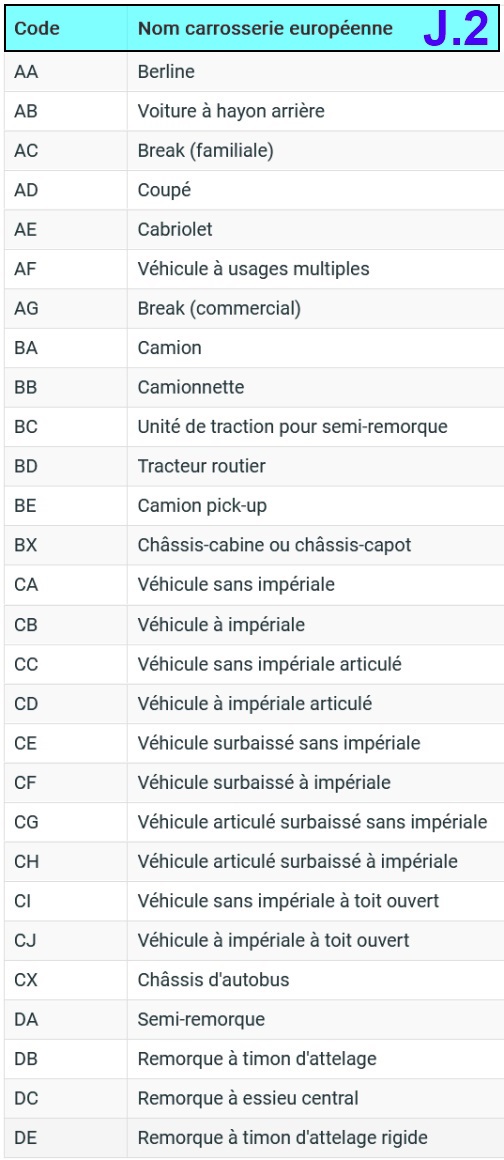Select the Châssis d'autobus row

pyautogui.click(x=252, y=980)
